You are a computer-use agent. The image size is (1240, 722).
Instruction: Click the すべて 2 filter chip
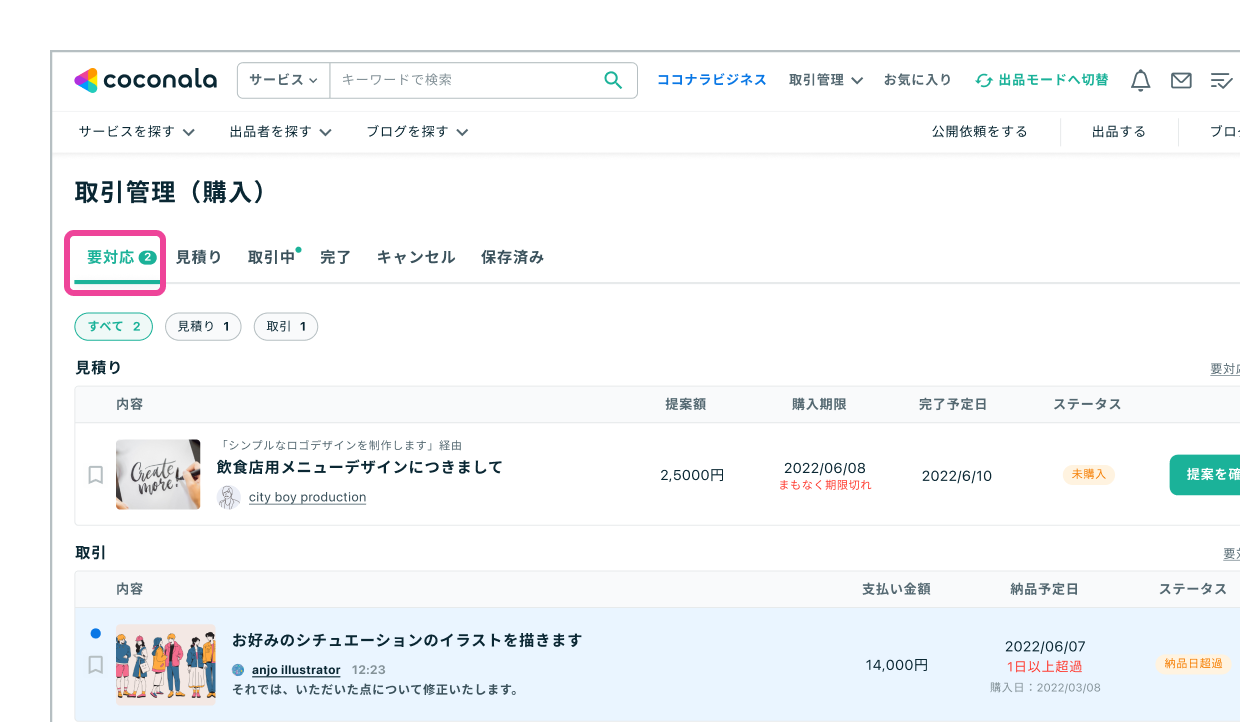point(113,326)
